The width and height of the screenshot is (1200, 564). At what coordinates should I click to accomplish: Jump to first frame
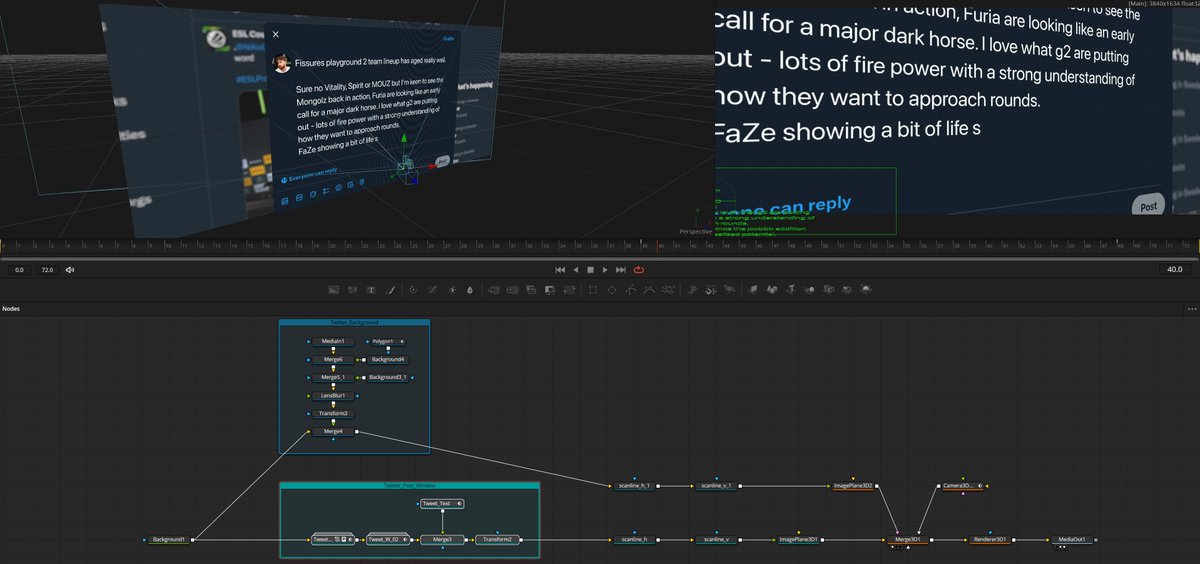click(x=560, y=269)
